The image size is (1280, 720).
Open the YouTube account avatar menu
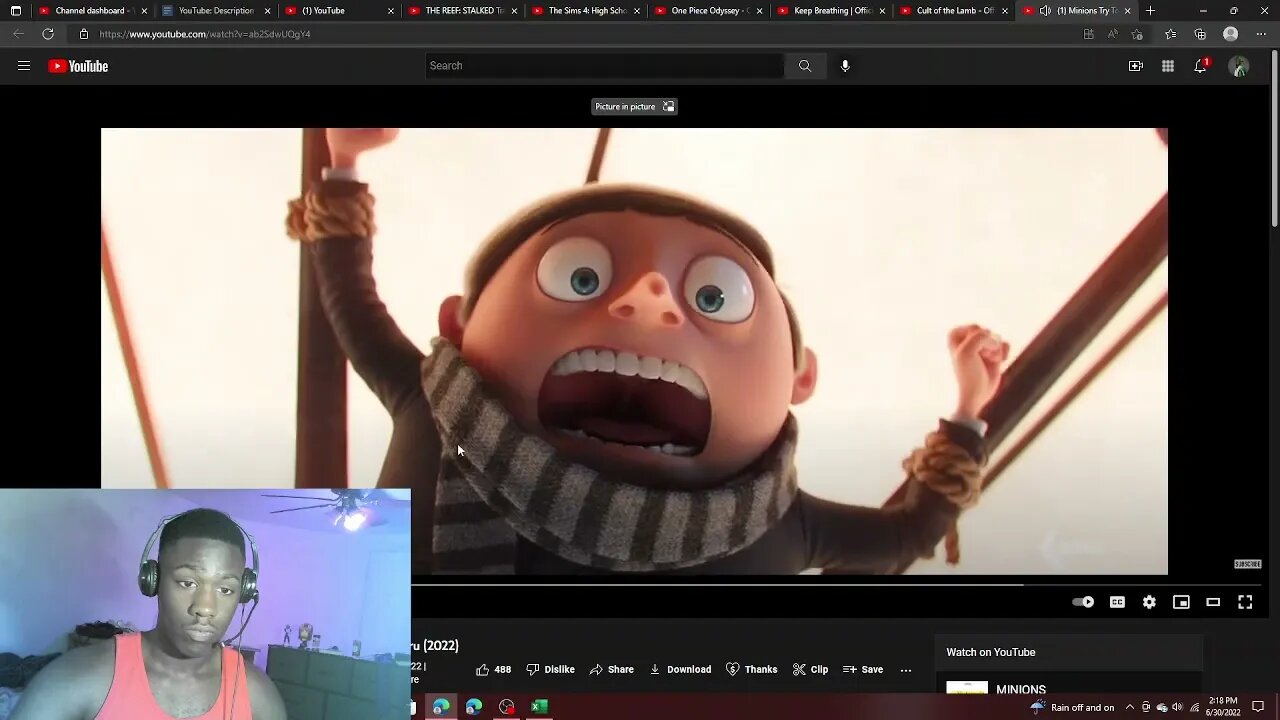1239,67
